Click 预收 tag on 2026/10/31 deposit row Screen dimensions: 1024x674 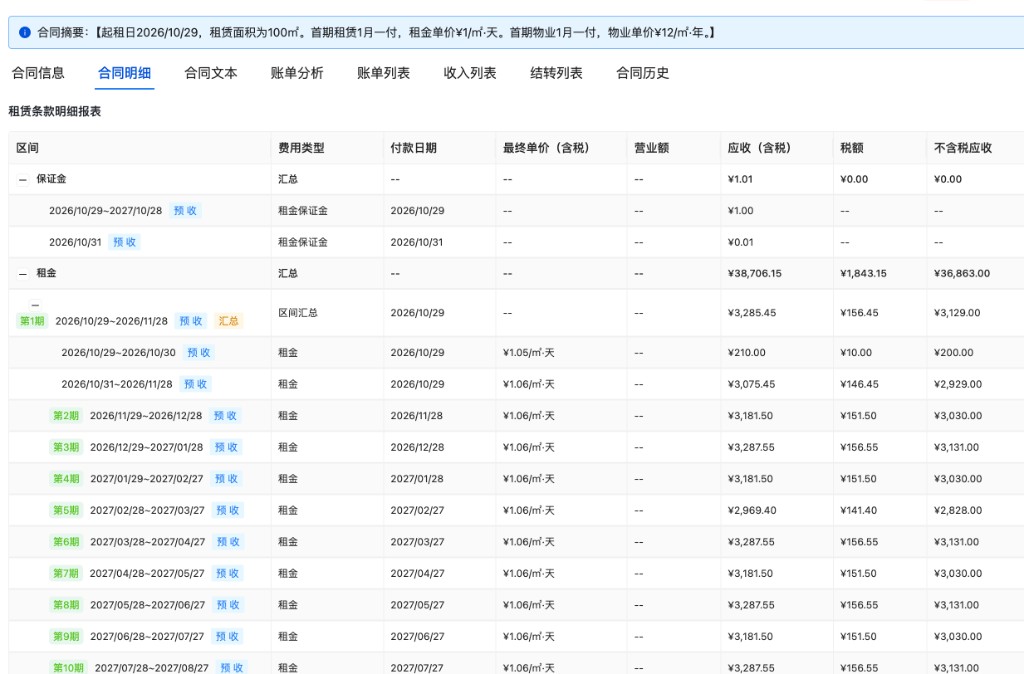pos(124,242)
